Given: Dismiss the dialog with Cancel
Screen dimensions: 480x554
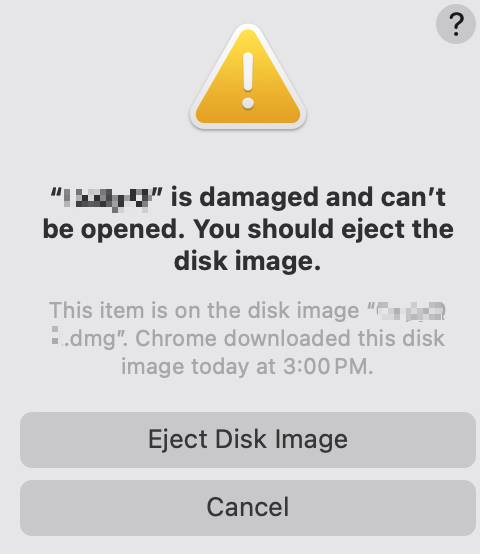Looking at the screenshot, I should (248, 508).
